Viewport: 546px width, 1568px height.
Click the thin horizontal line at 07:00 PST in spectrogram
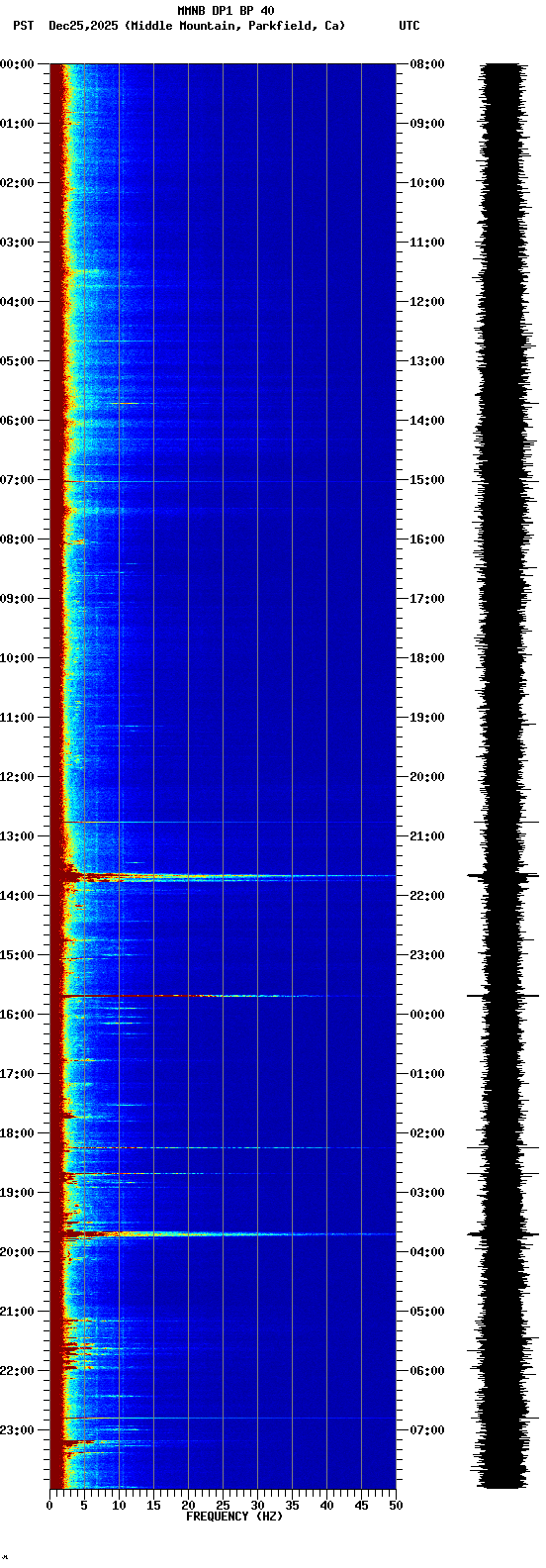pyautogui.click(x=223, y=481)
